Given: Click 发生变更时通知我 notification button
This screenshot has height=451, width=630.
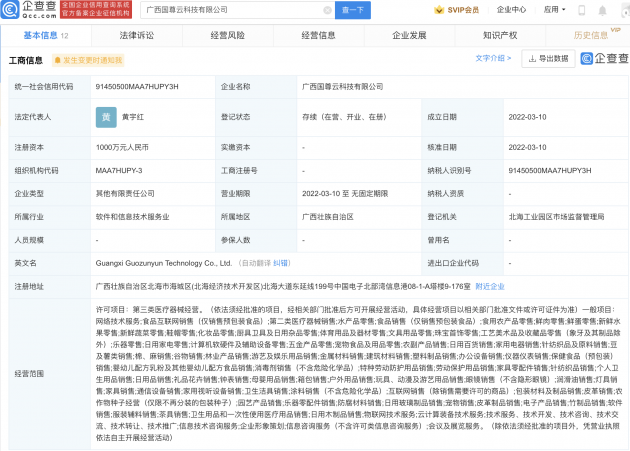Looking at the screenshot, I should pyautogui.click(x=88, y=60).
